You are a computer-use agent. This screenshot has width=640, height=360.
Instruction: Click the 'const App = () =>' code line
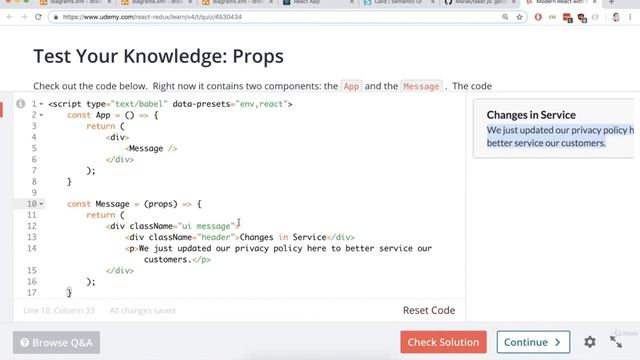click(113, 116)
